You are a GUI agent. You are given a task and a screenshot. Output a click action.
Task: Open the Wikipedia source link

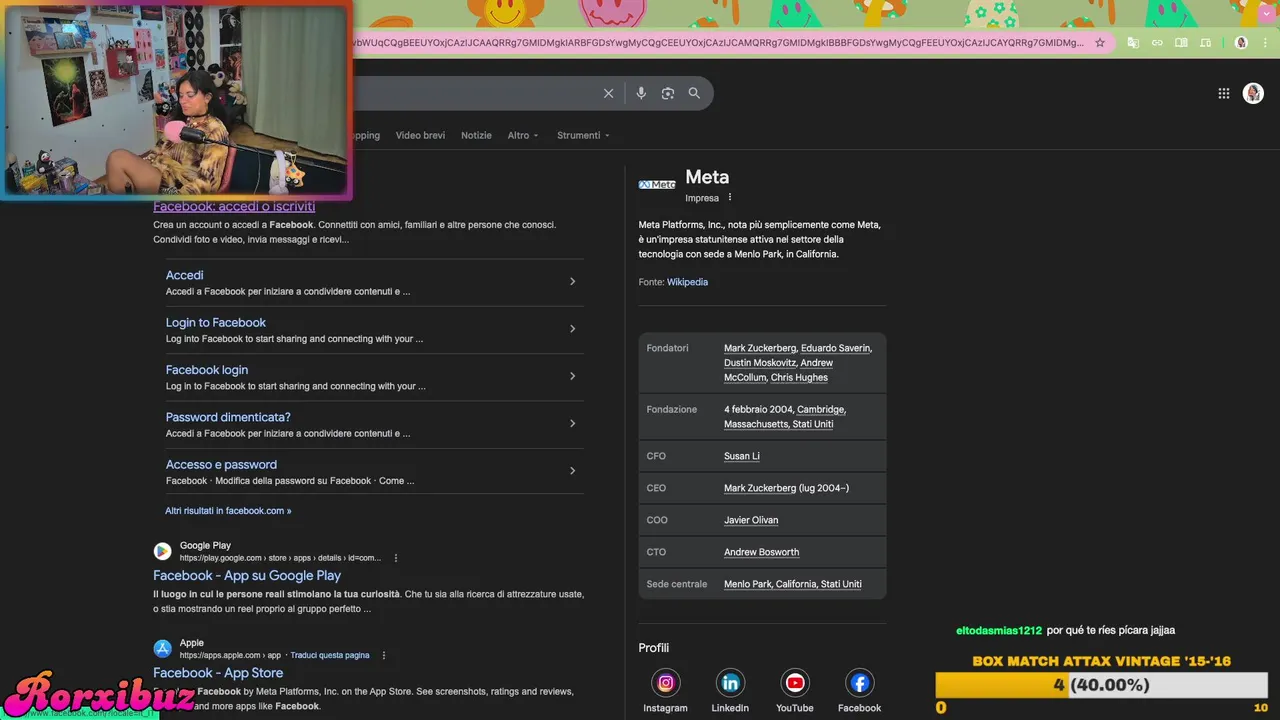[687, 282]
